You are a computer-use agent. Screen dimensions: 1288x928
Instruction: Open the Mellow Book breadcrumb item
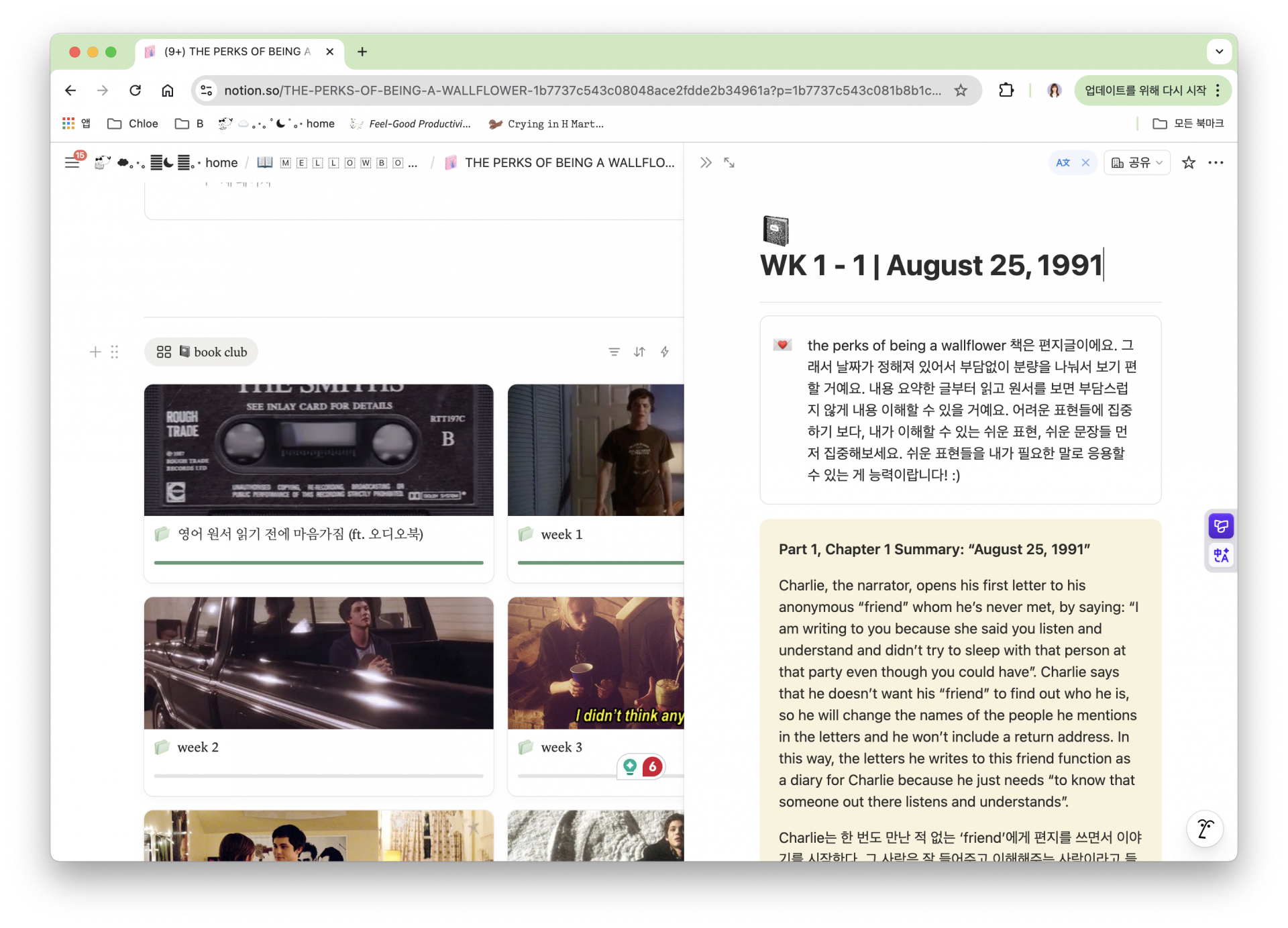(x=337, y=162)
